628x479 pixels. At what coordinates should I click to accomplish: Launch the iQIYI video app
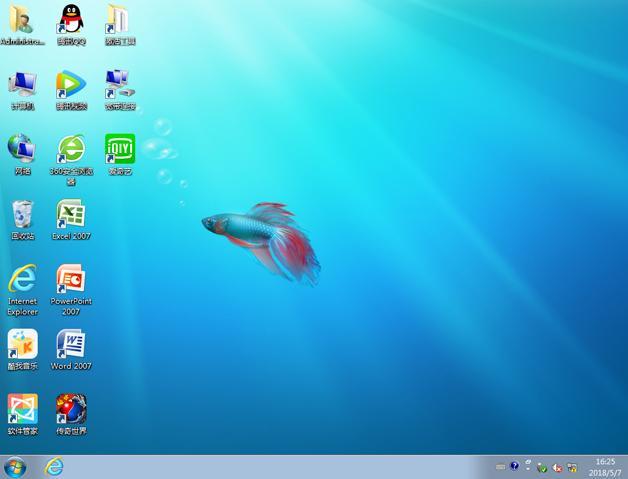pyautogui.click(x=120, y=150)
